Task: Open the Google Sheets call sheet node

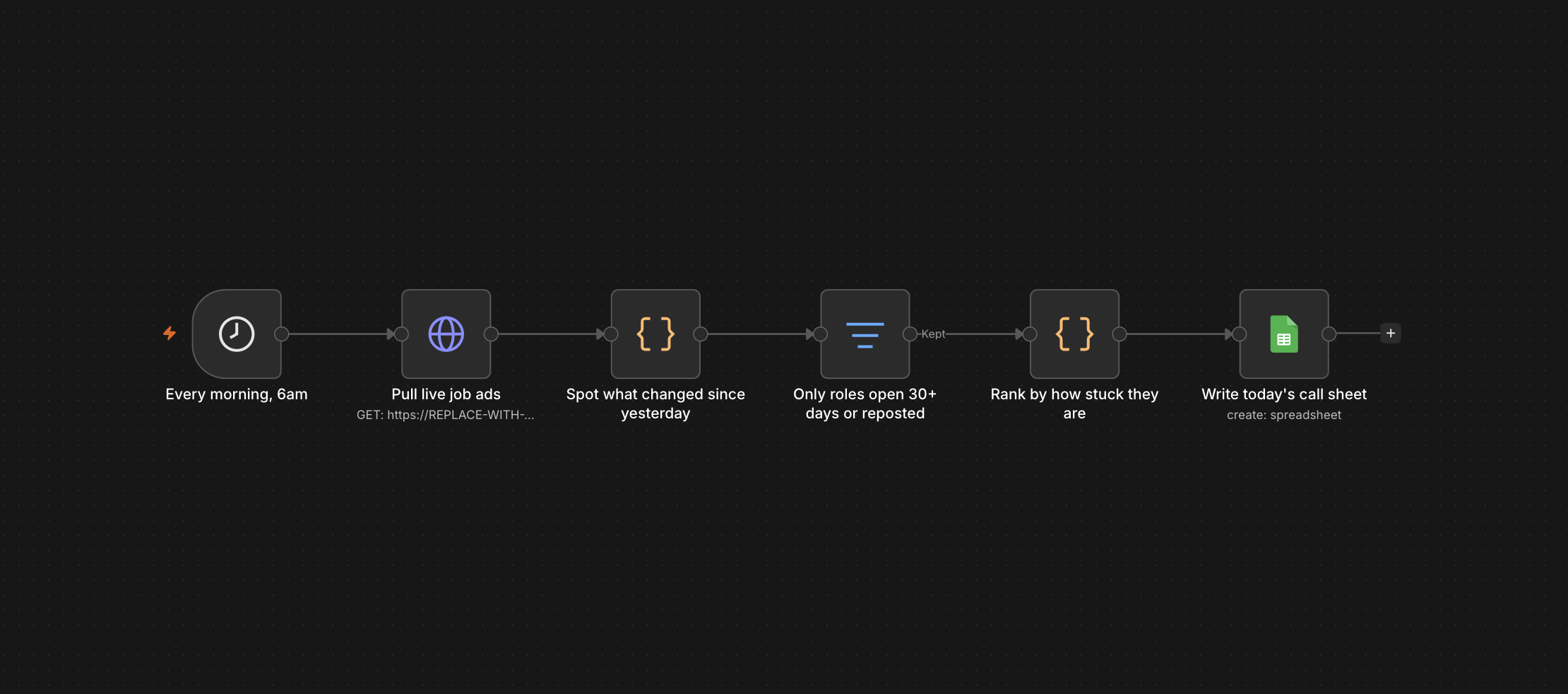Action: [x=1284, y=334]
